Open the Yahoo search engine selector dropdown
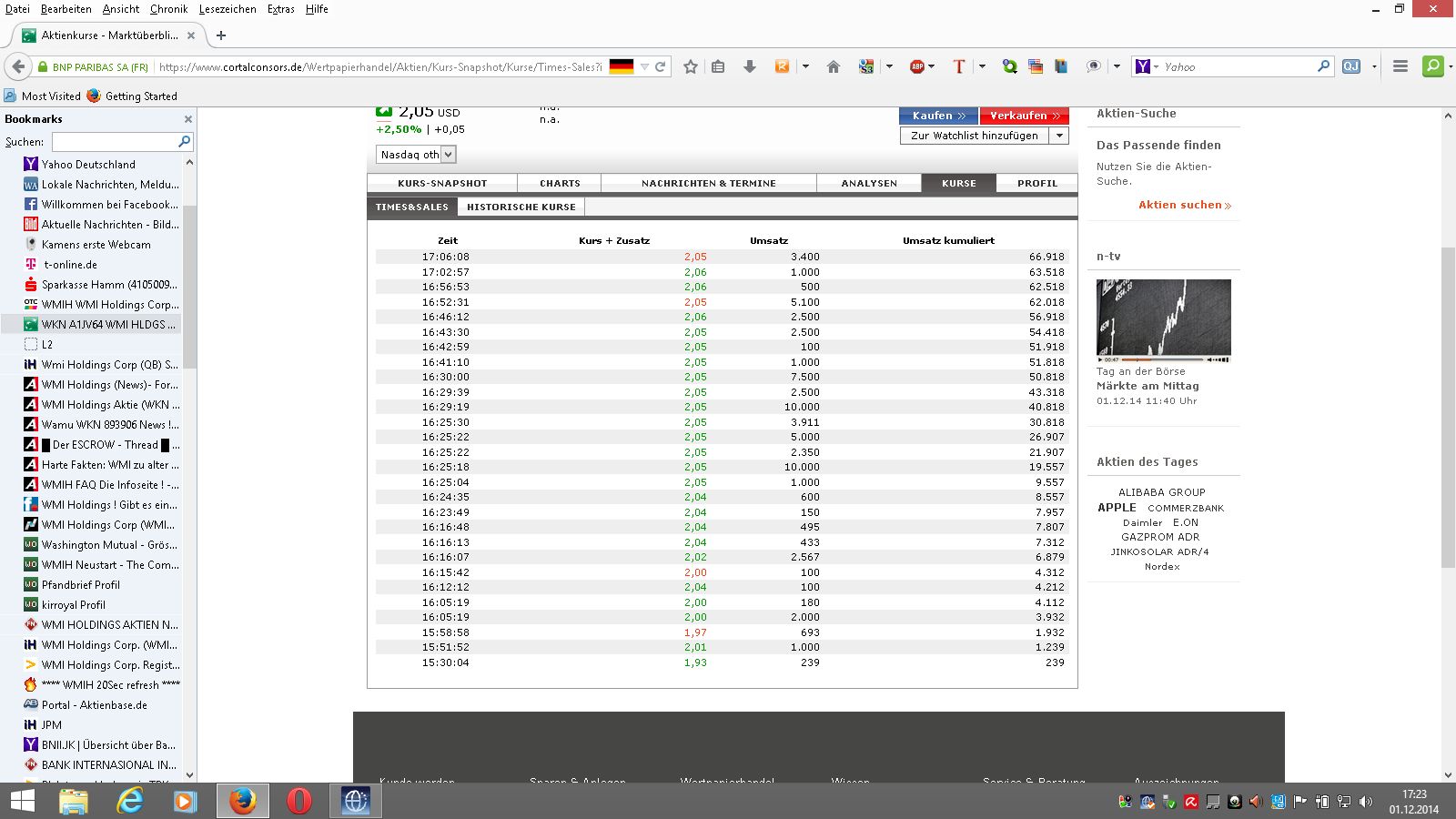The image size is (1456, 819). click(1147, 66)
